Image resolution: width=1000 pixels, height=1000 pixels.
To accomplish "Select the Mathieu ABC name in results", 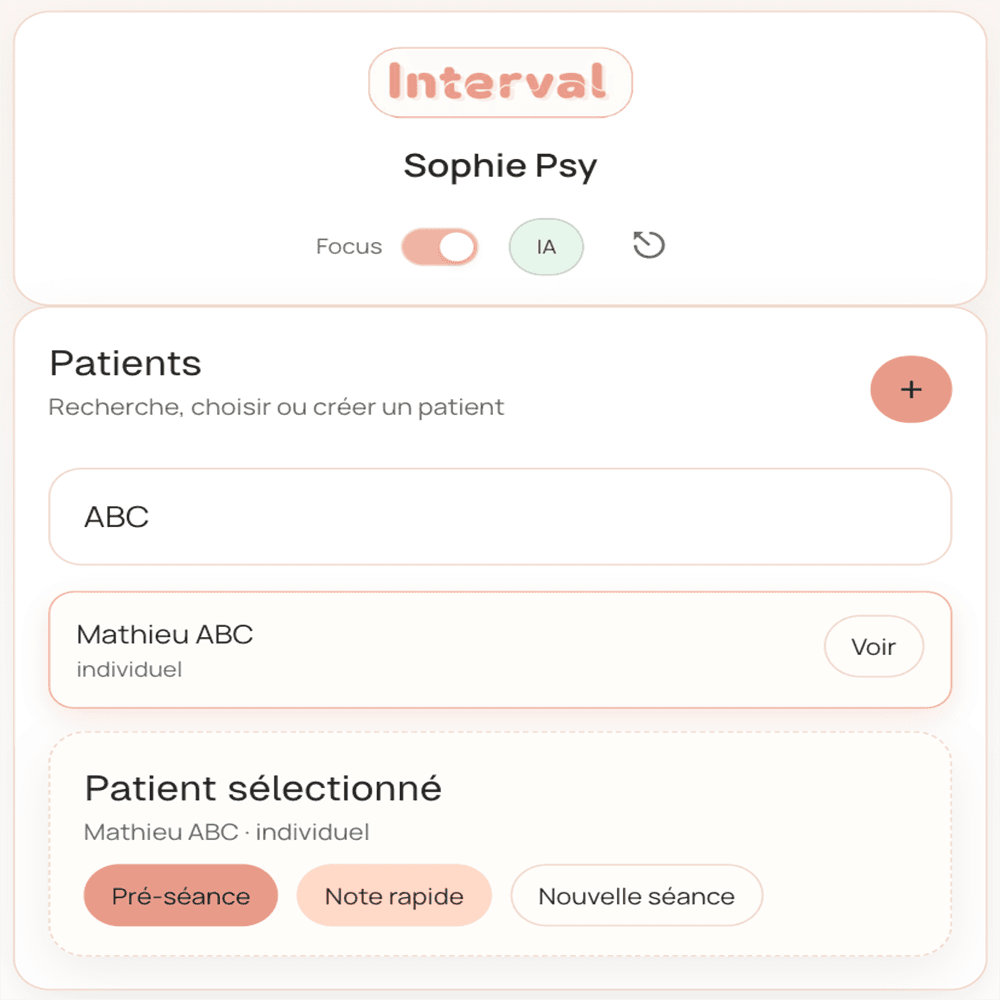I will 165,634.
